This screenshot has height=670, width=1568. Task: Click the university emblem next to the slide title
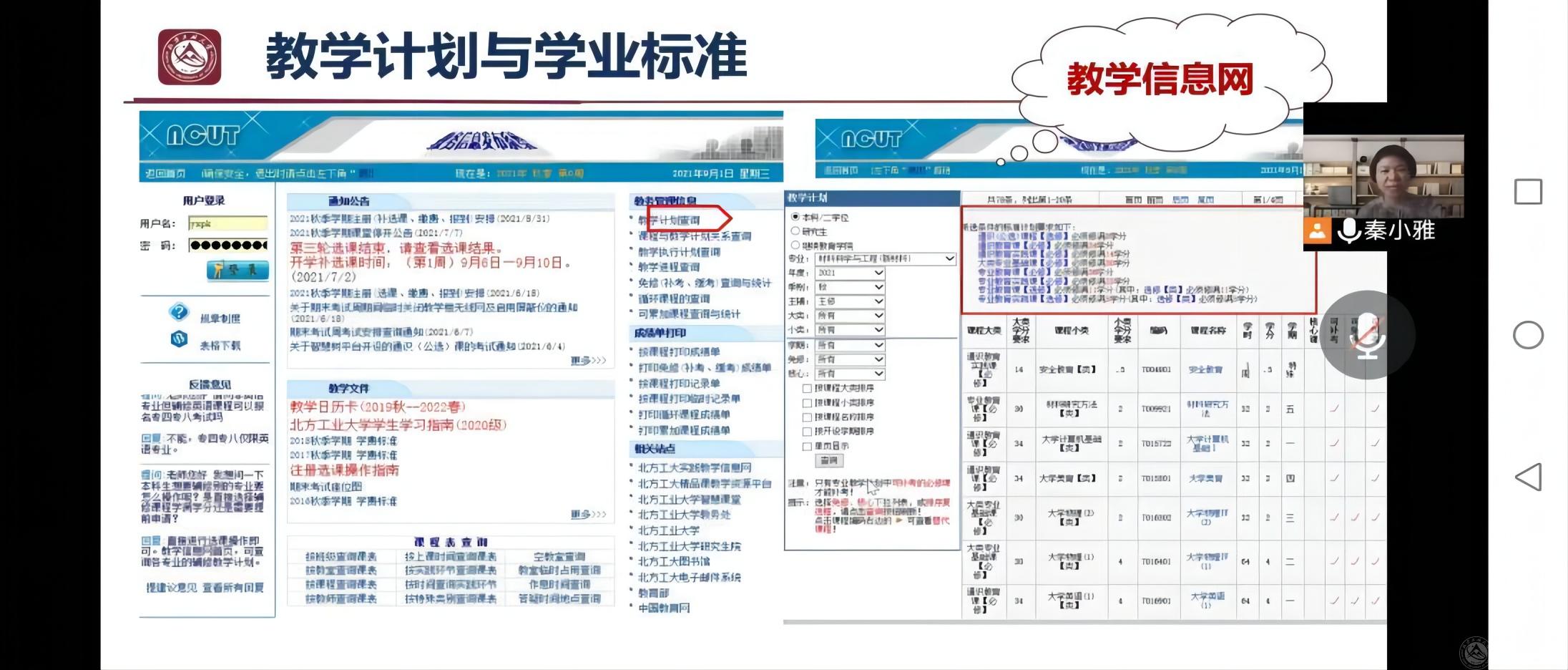(x=190, y=56)
